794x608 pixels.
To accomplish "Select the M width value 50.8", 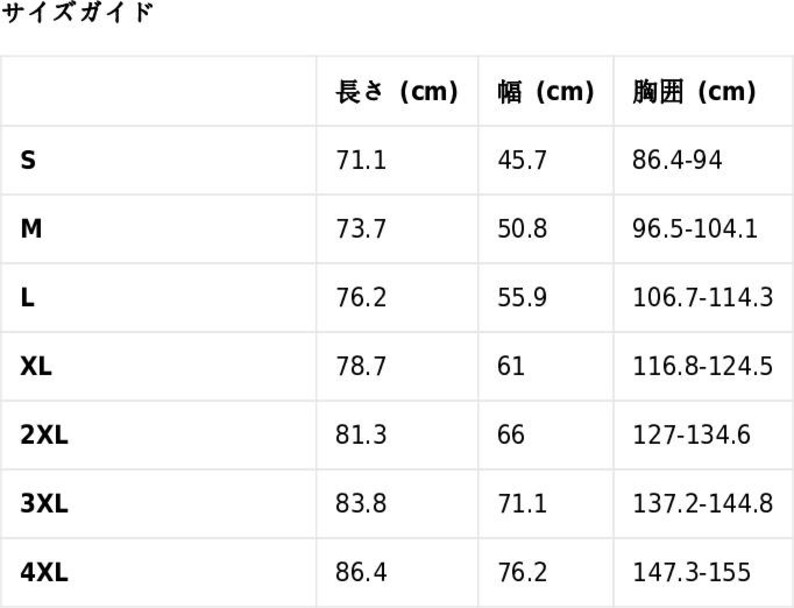I will (522, 229).
